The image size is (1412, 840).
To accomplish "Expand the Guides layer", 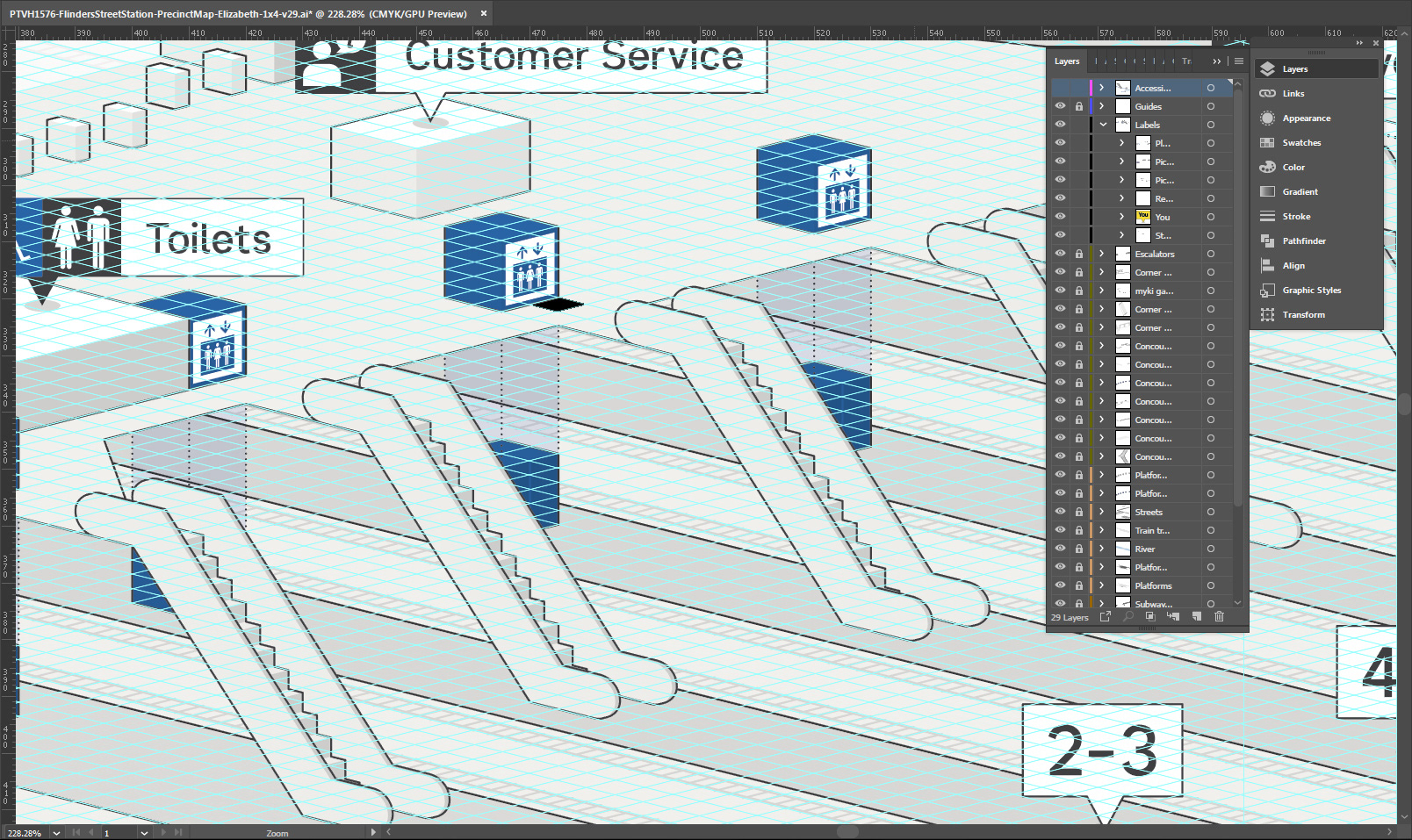I will (x=1102, y=106).
